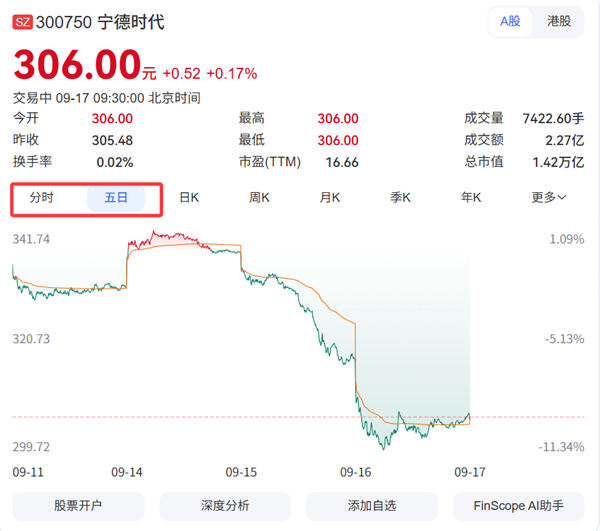Image resolution: width=600 pixels, height=531 pixels.
Task: Click the -5.13% percent axis label
Action: click(565, 339)
